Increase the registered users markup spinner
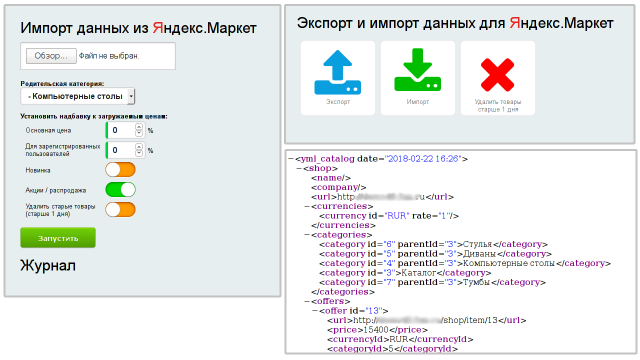 [139, 147]
